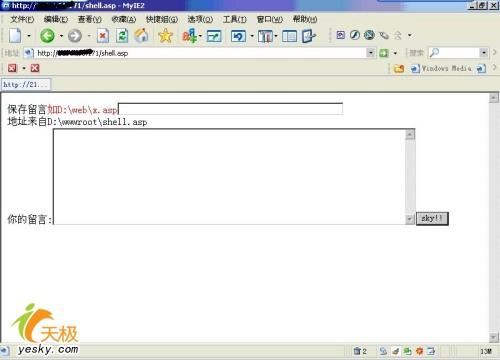The width and height of the screenshot is (500, 360).
Task: Refresh the page with green arrows icon
Action: coord(122,36)
